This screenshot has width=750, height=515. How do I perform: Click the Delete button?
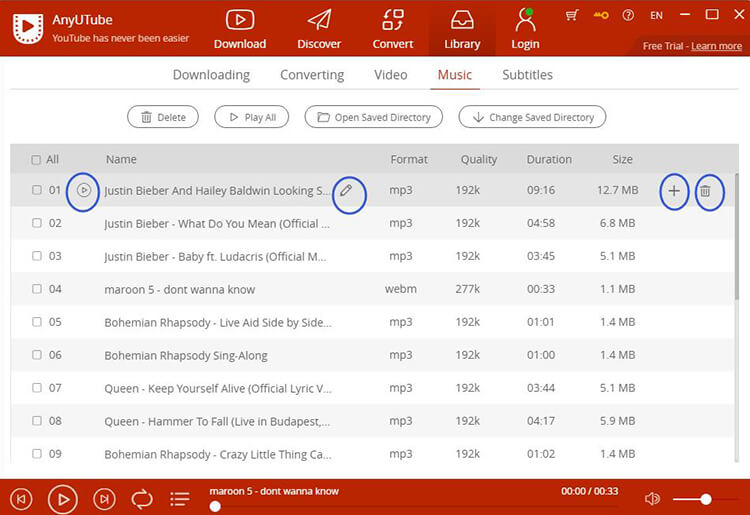(163, 117)
